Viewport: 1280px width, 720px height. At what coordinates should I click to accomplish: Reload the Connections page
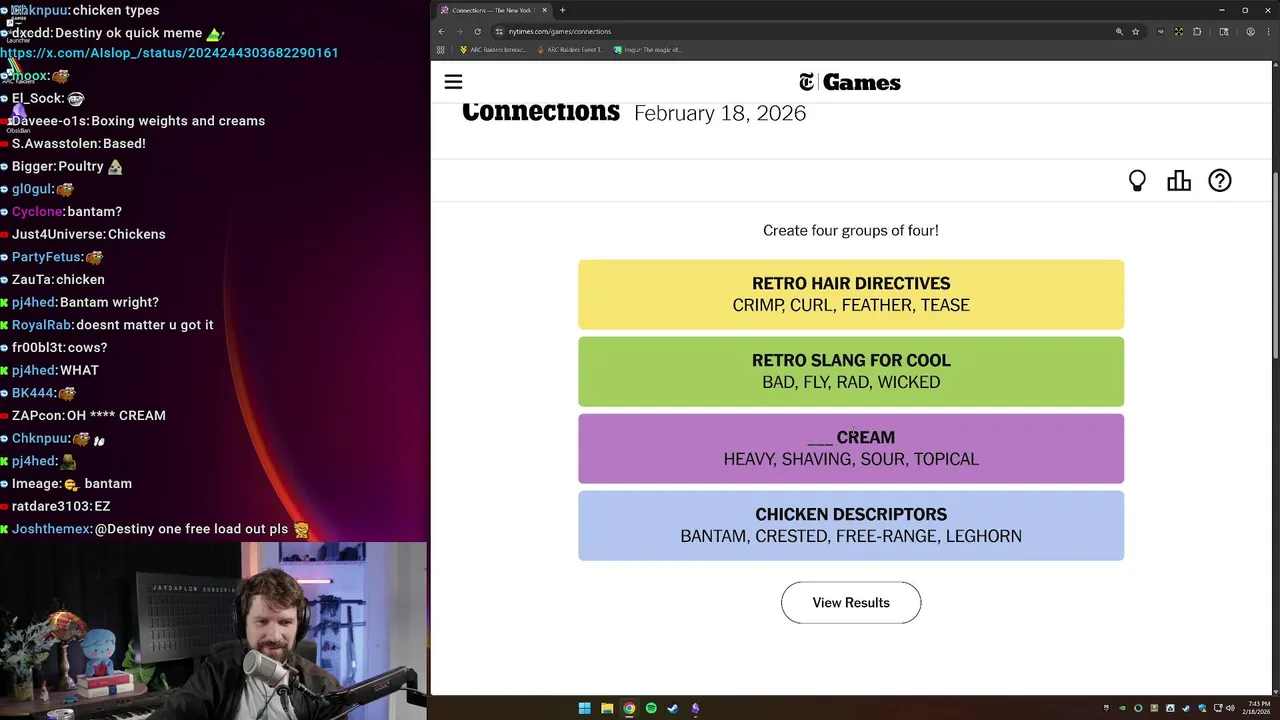[477, 31]
